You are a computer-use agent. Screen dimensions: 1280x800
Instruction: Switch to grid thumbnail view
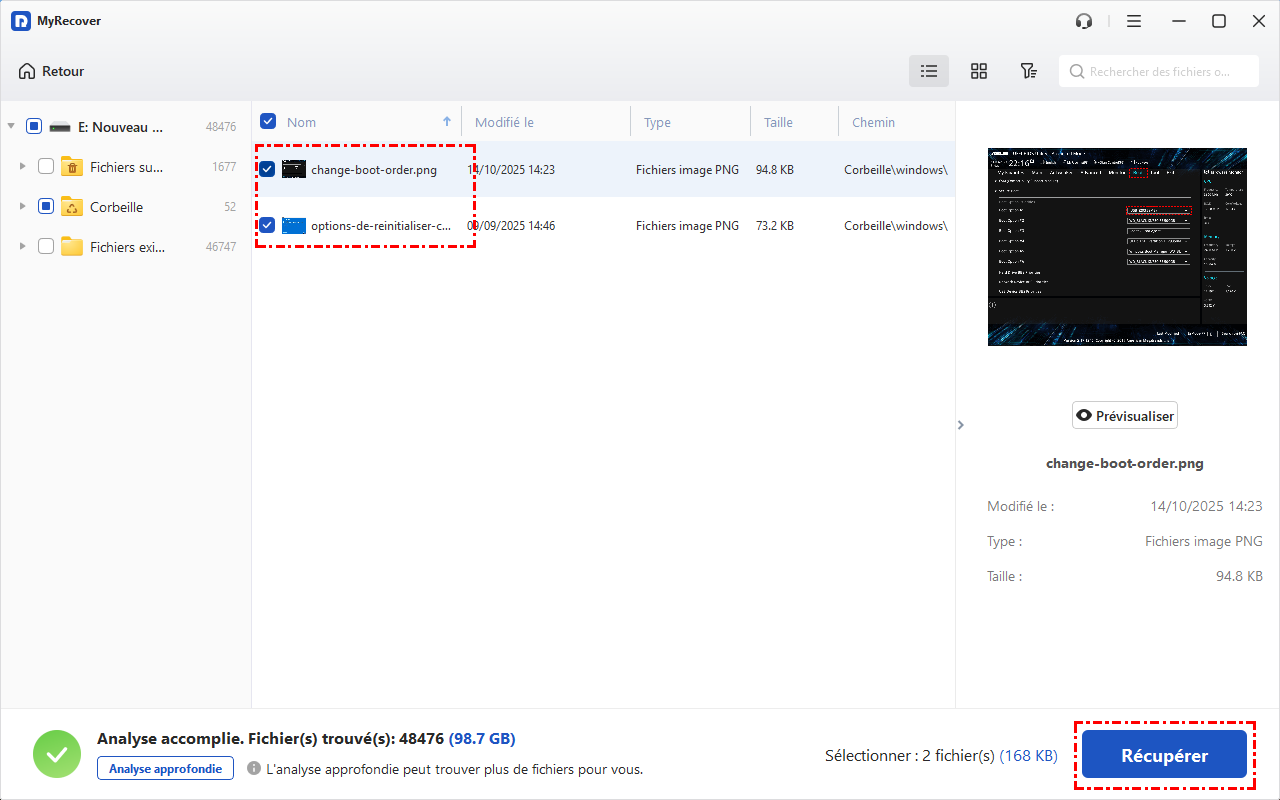click(x=979, y=71)
